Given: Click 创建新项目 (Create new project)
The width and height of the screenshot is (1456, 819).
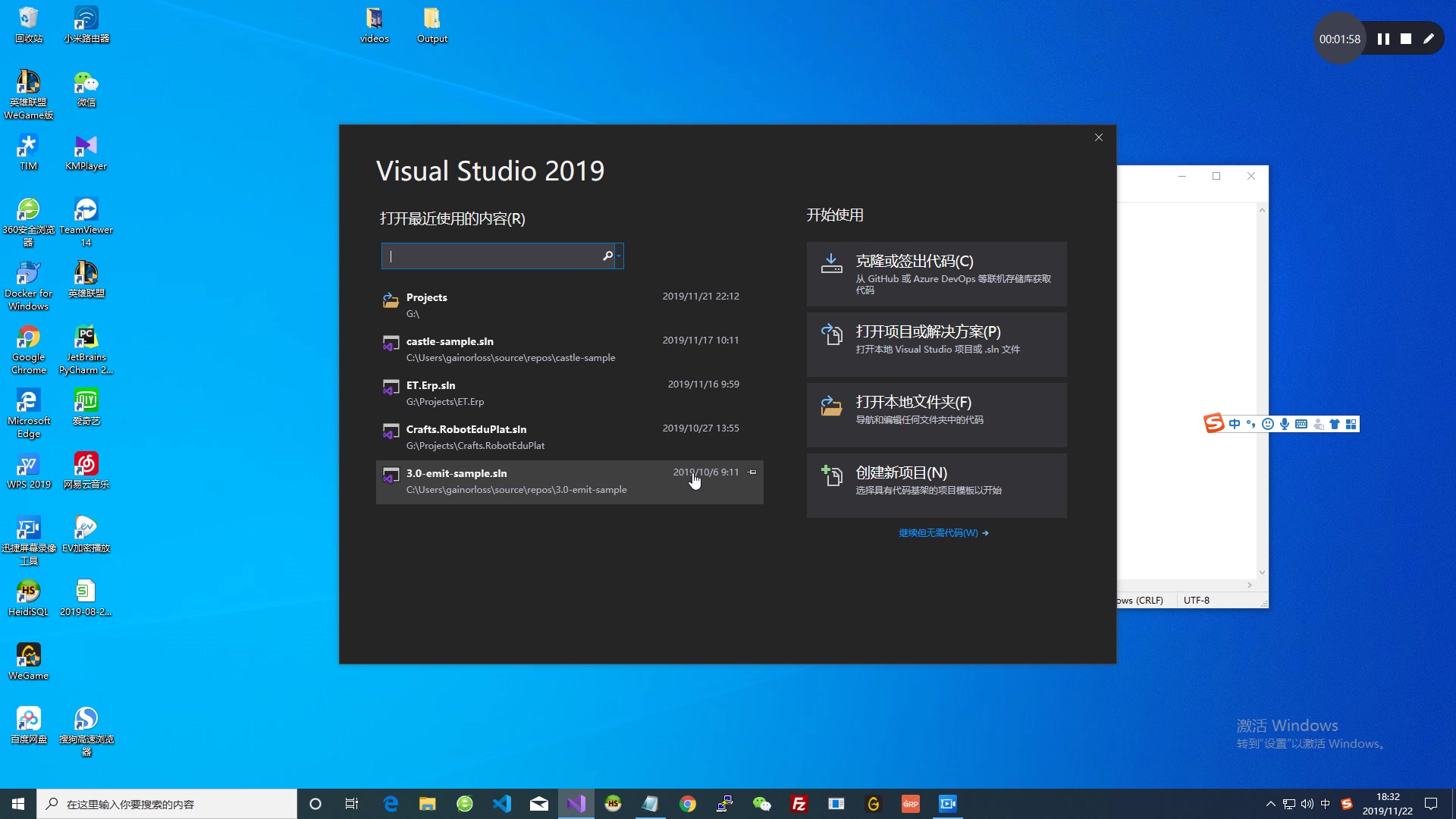Looking at the screenshot, I should click(x=937, y=486).
